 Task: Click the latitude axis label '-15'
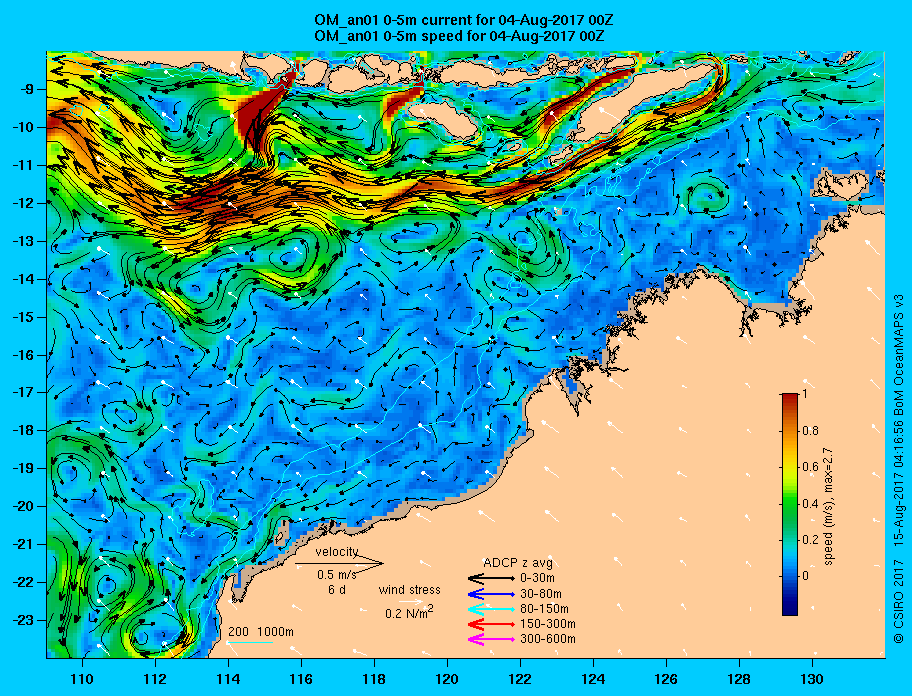coord(24,317)
